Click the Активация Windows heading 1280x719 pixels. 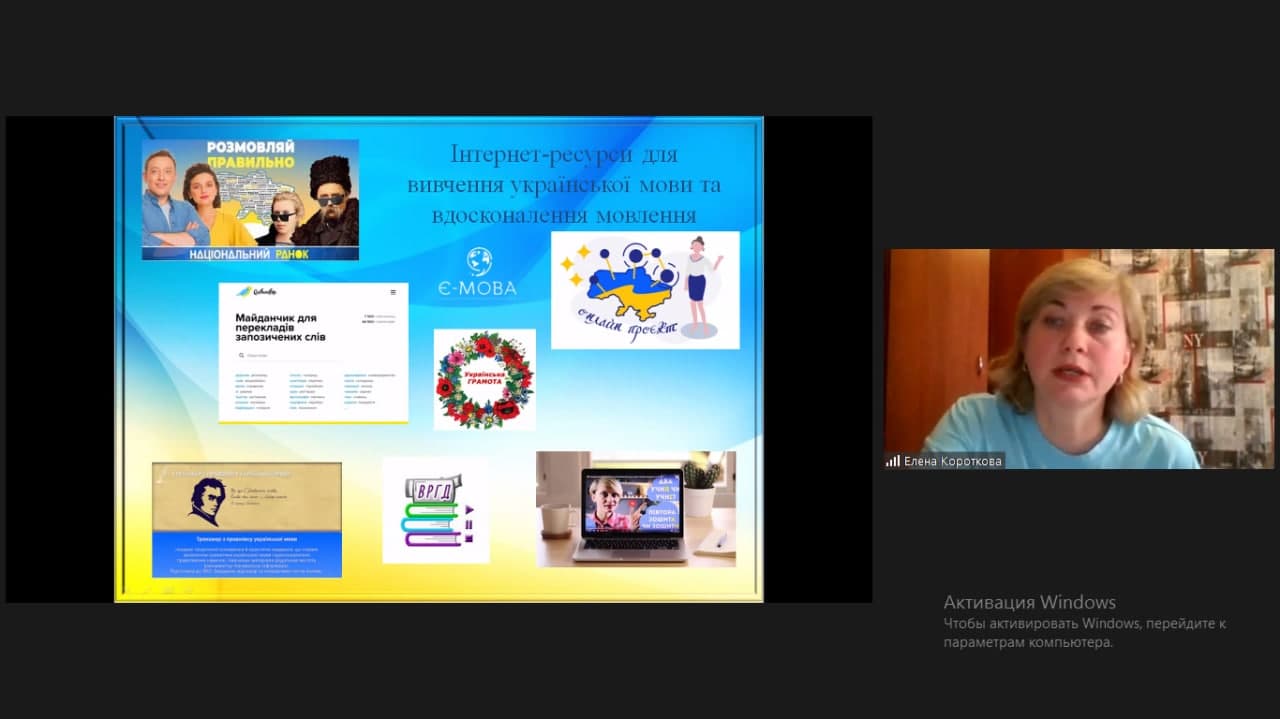[1029, 602]
